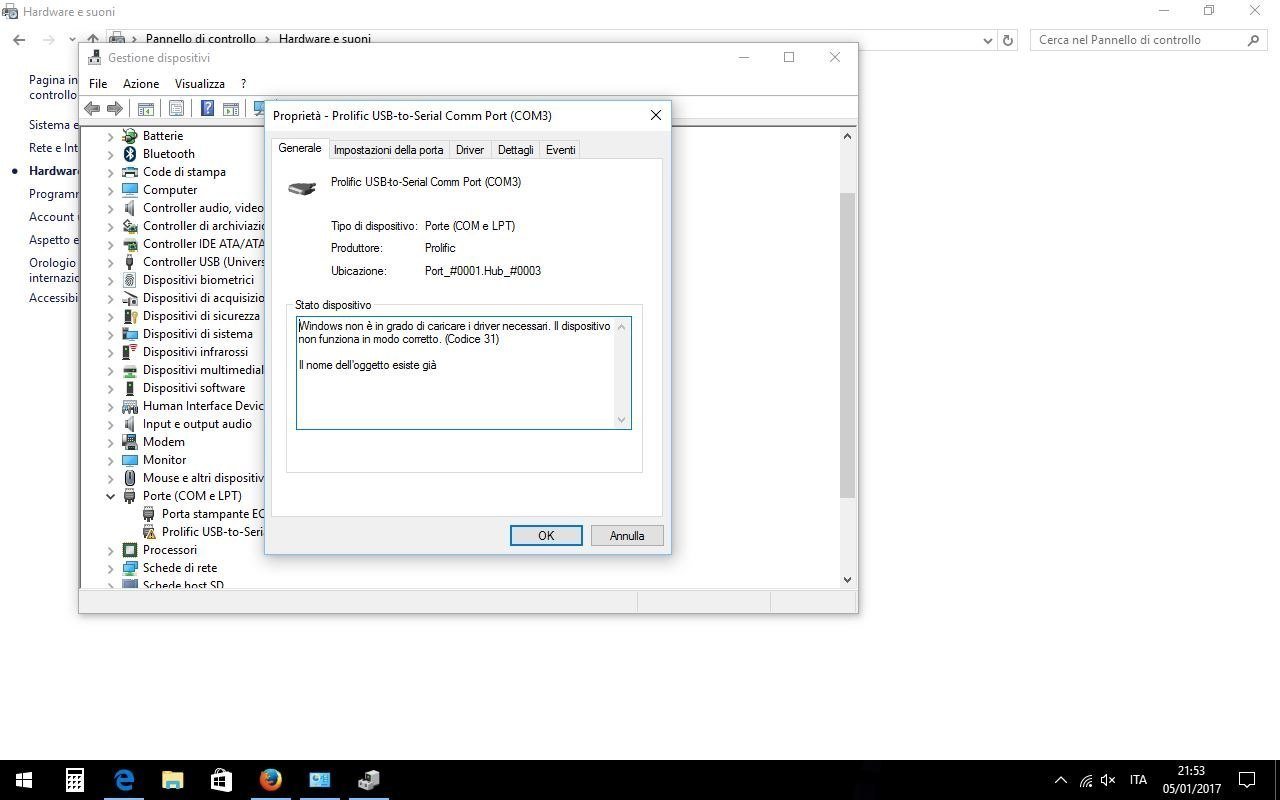Select the Batterie category icon

(129, 136)
